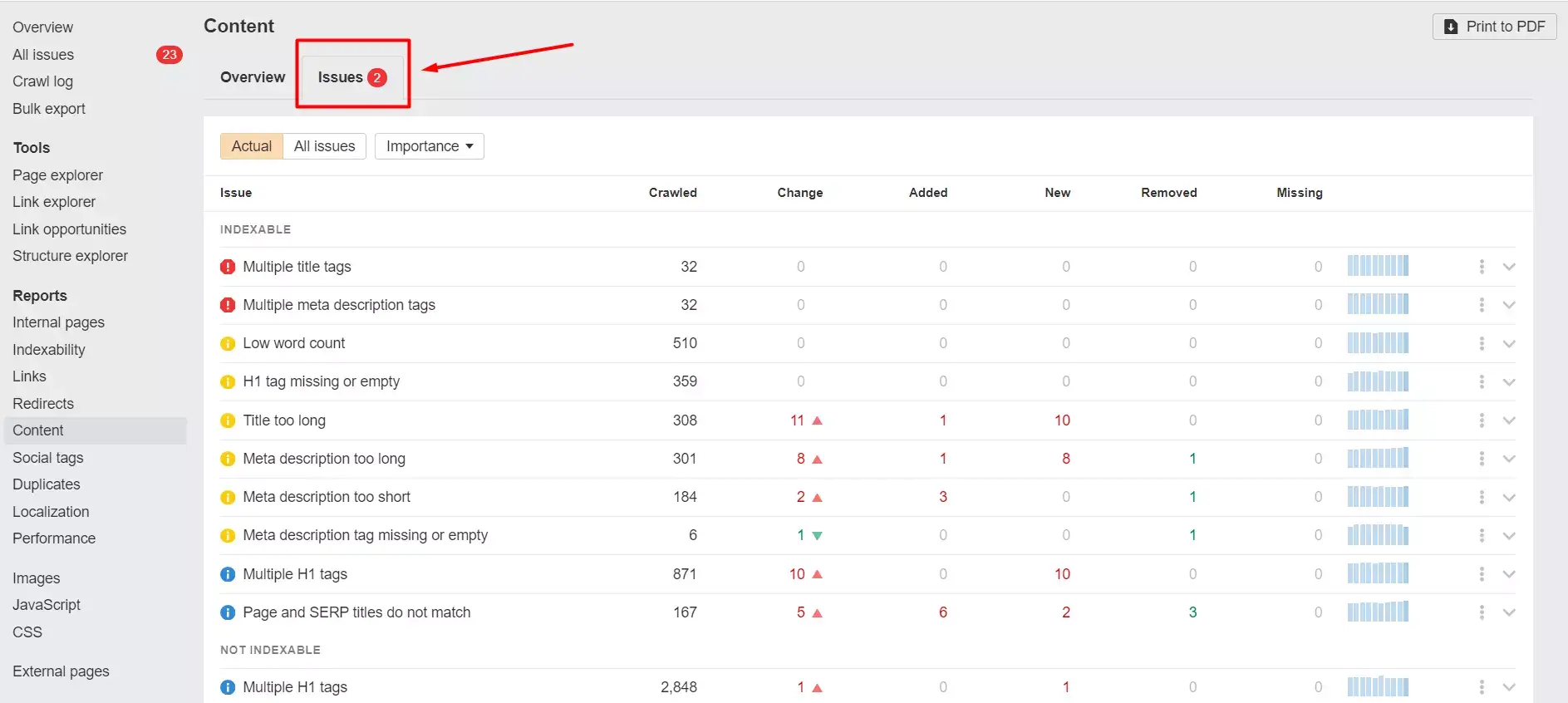The width and height of the screenshot is (1568, 703).
Task: Open the Redirects report
Action: [43, 404]
